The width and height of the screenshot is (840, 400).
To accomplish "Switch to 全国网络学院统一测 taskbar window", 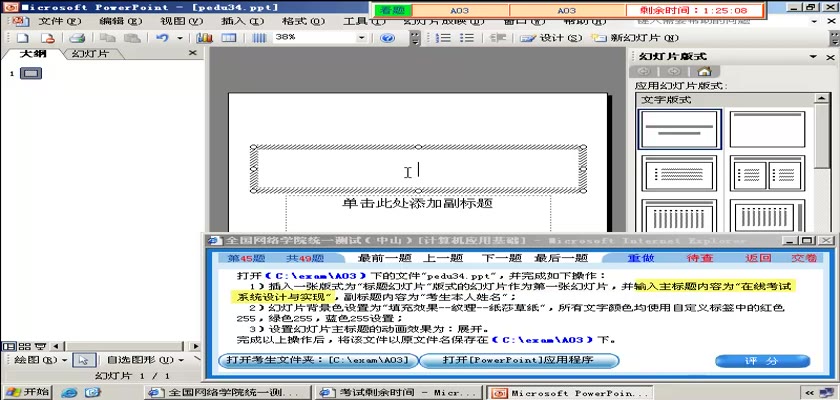I will 227,393.
